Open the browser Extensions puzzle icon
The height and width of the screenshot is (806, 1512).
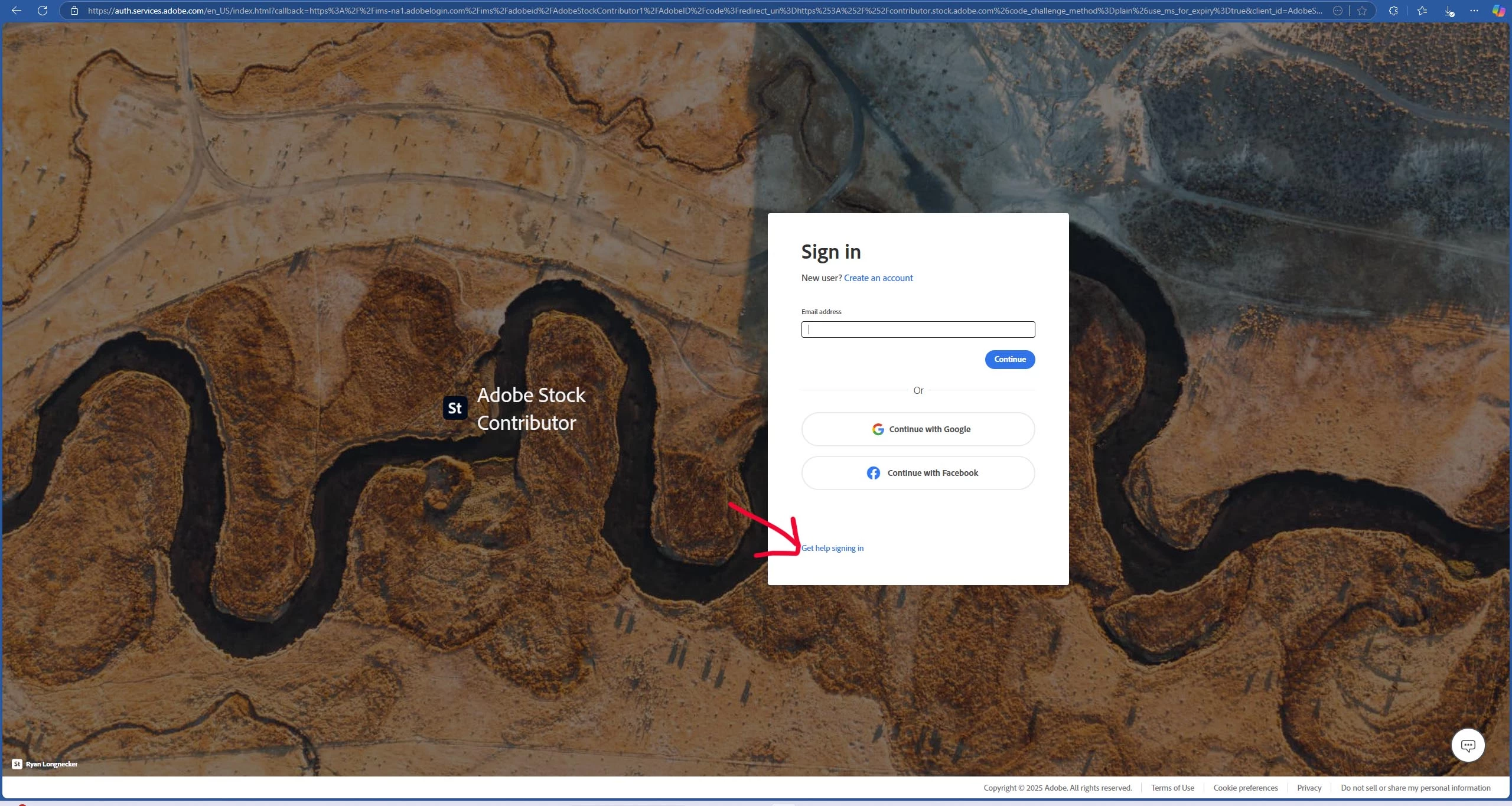(1393, 11)
